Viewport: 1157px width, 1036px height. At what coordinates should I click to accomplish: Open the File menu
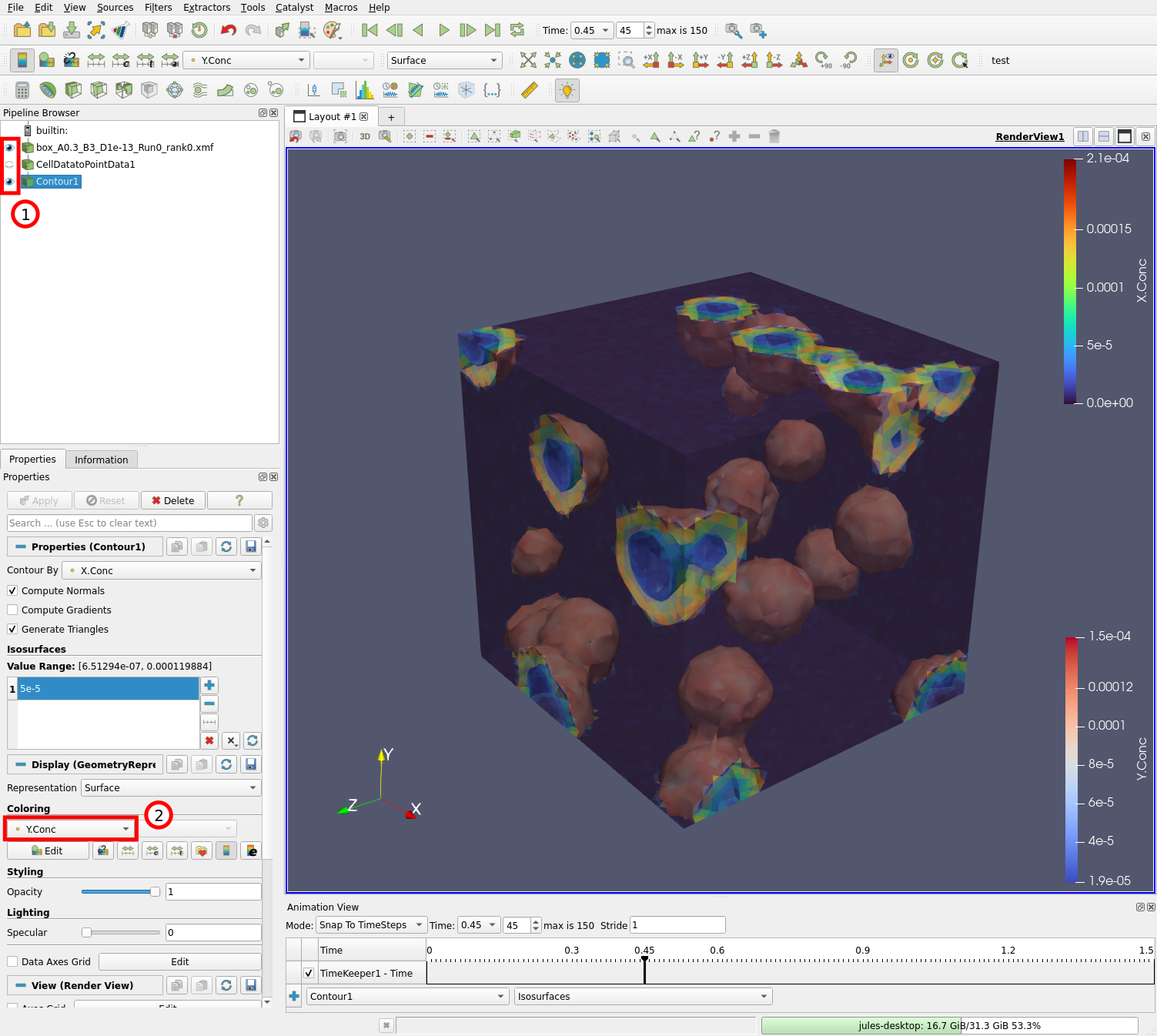(x=15, y=7)
